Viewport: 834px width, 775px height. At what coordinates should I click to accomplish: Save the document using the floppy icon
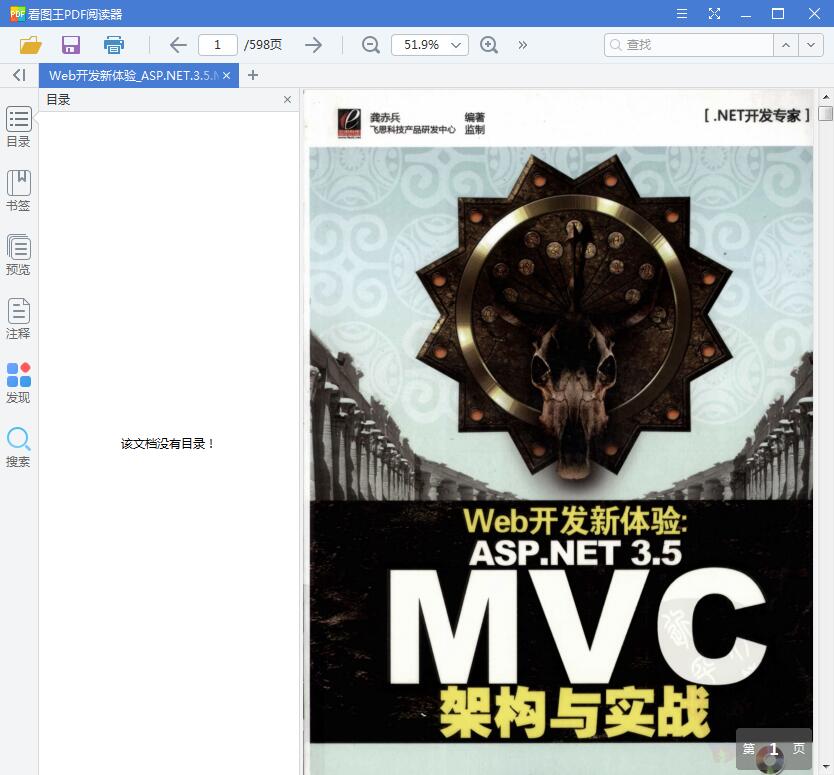(x=71, y=45)
